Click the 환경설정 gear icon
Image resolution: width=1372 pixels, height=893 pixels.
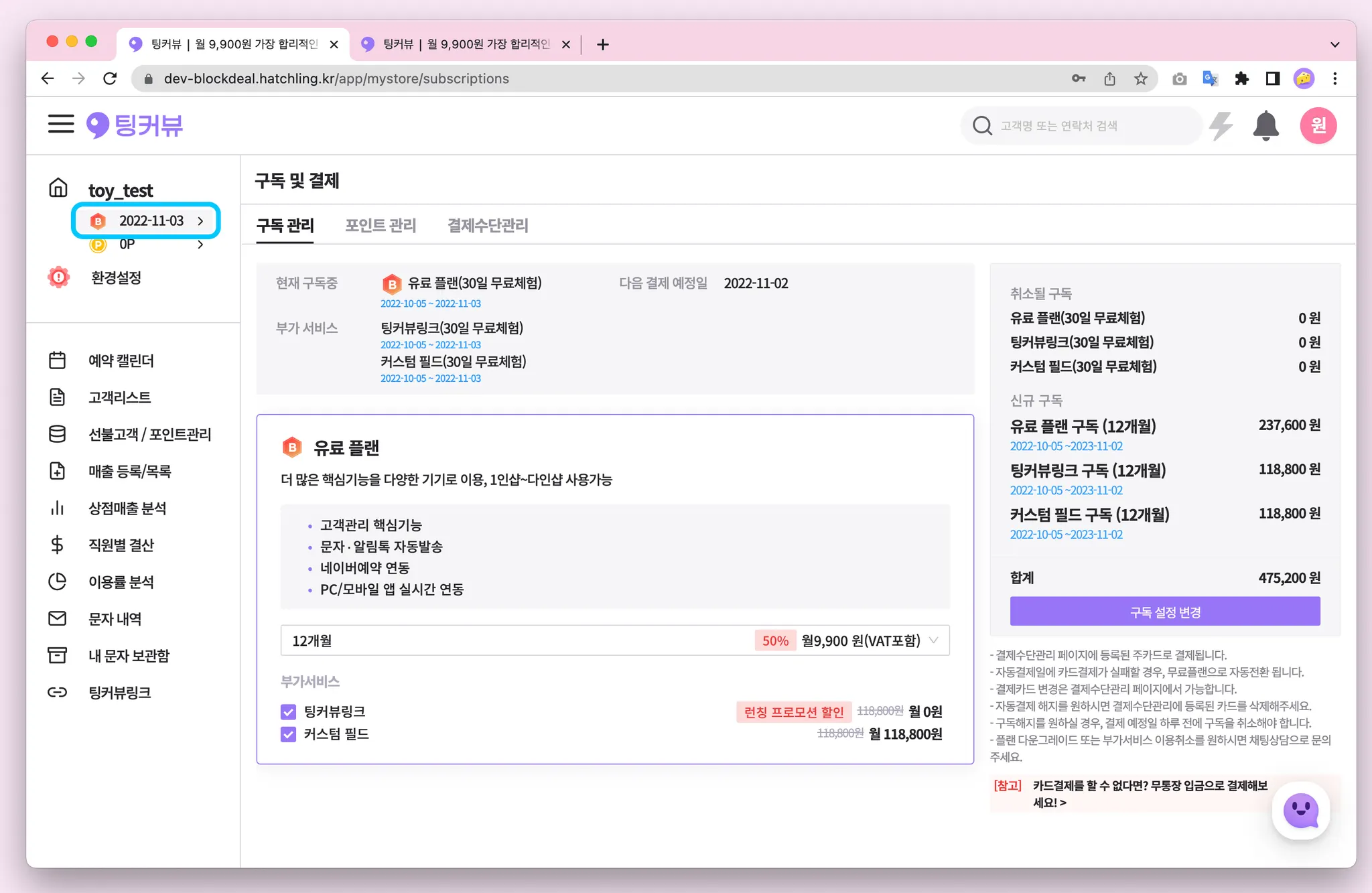pos(59,277)
